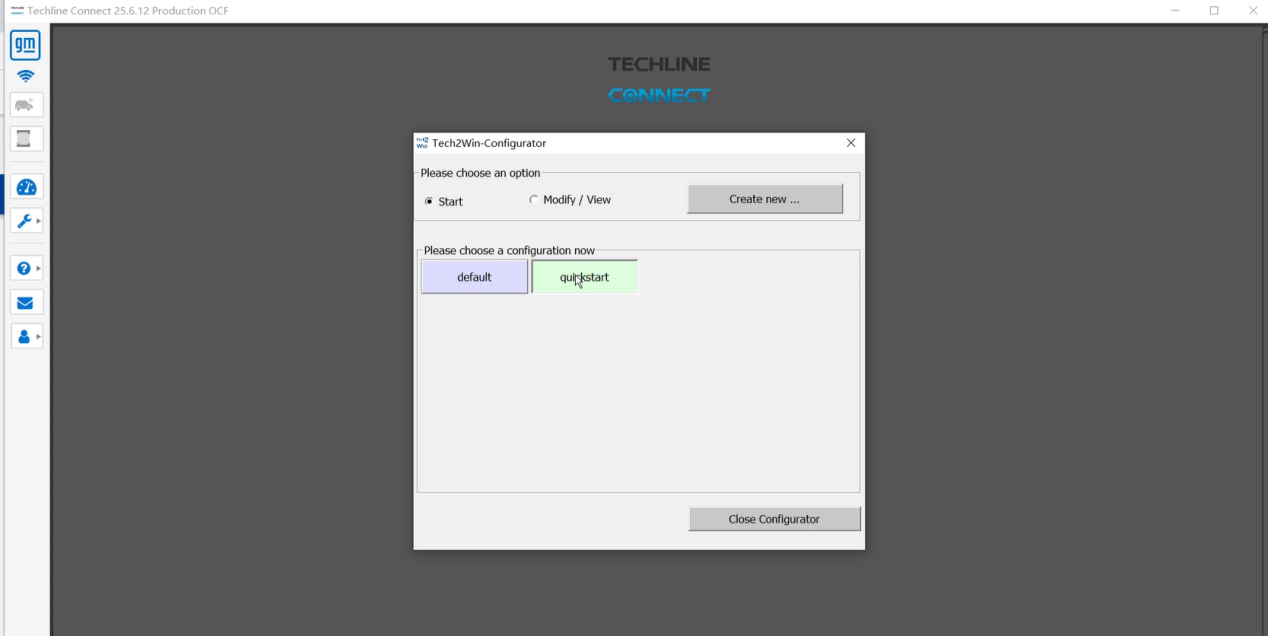1268x636 pixels.
Task: Click the question mark help icon
Action: pos(24,269)
